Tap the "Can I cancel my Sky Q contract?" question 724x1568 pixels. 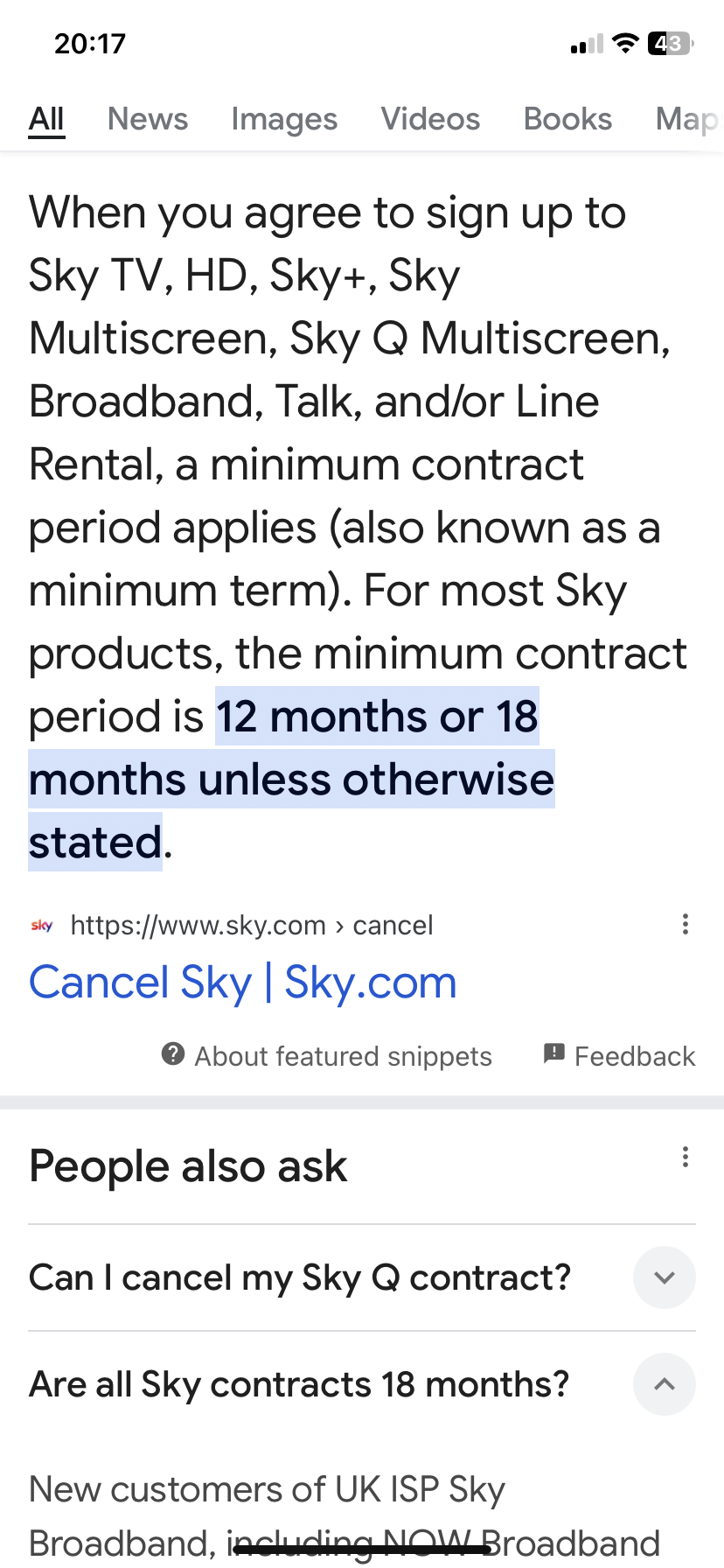click(x=300, y=1277)
